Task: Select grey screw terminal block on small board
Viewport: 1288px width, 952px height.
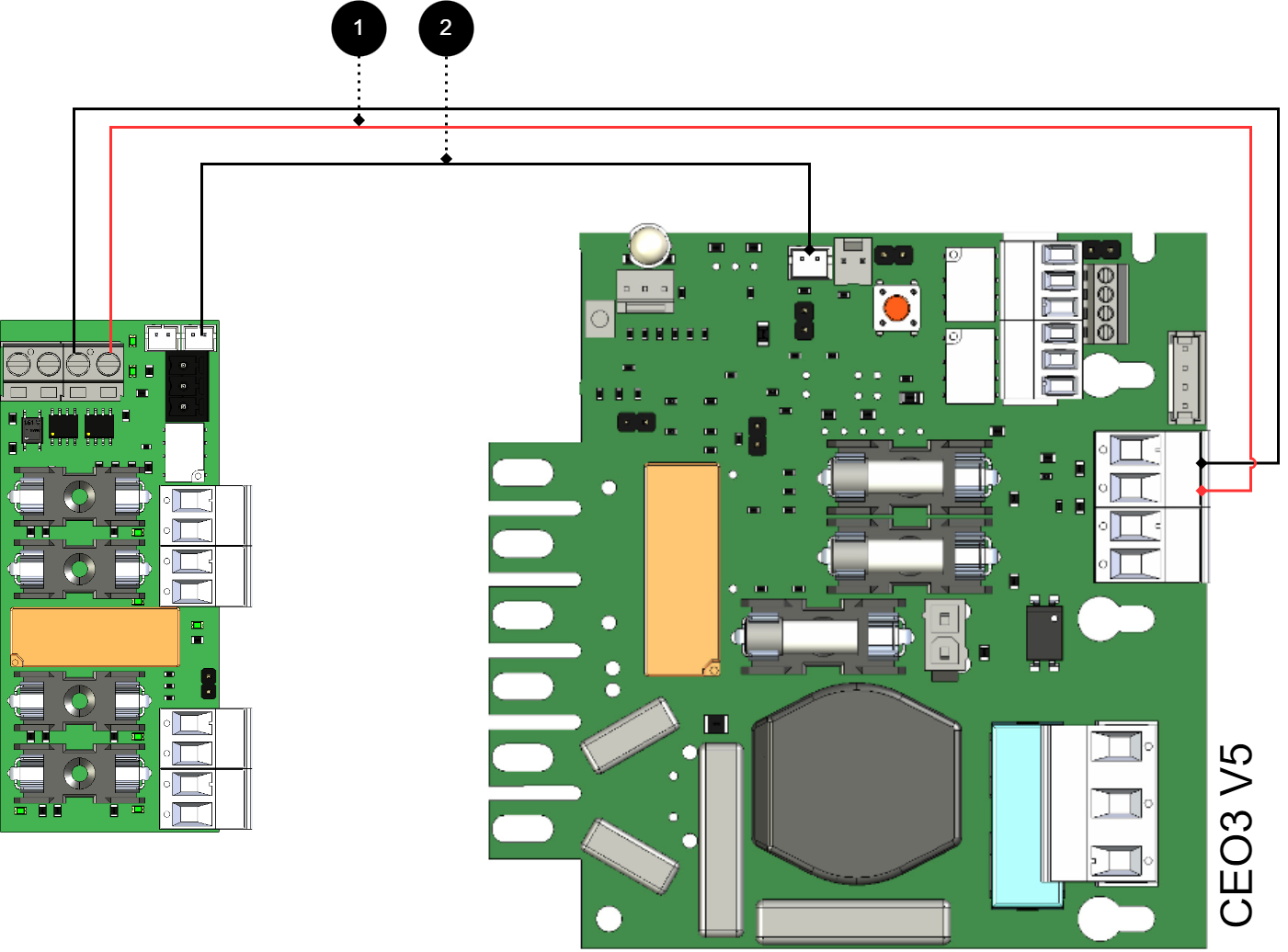Action: (63, 372)
